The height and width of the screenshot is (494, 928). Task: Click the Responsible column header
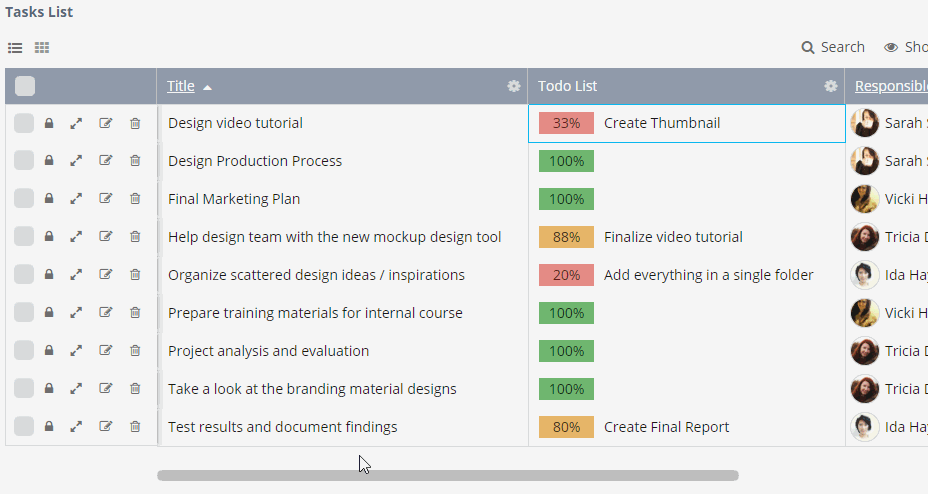pyautogui.click(x=890, y=86)
